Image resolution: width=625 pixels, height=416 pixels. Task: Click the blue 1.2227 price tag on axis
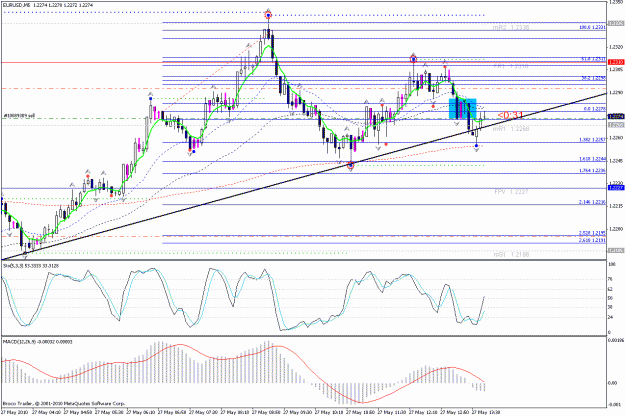[x=616, y=187]
